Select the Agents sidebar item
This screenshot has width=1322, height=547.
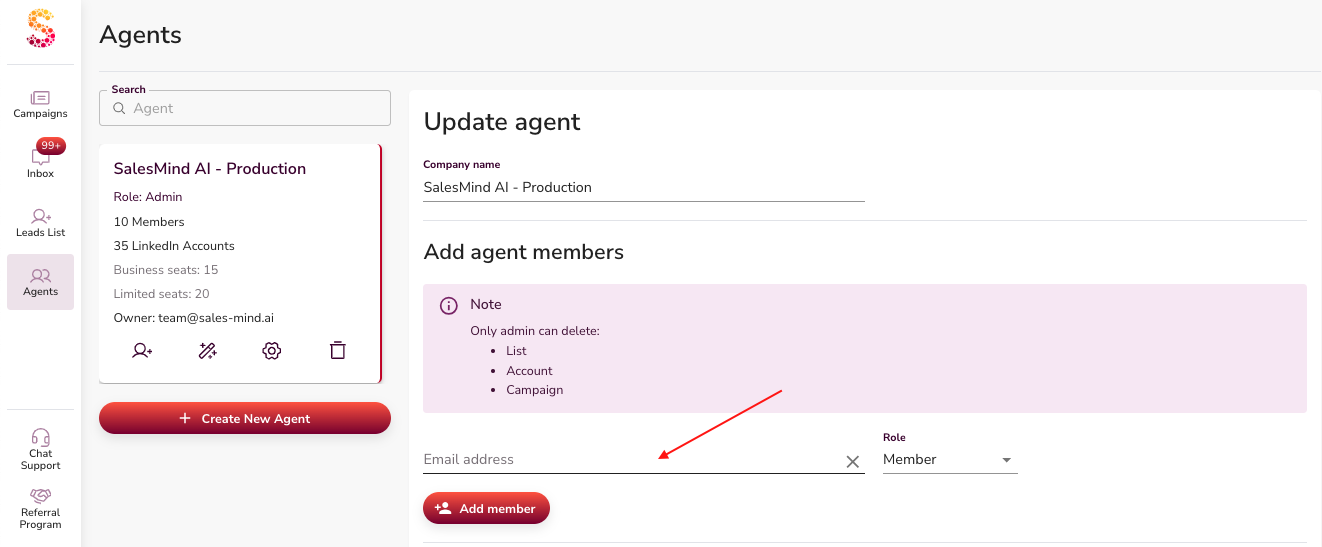[x=40, y=281]
